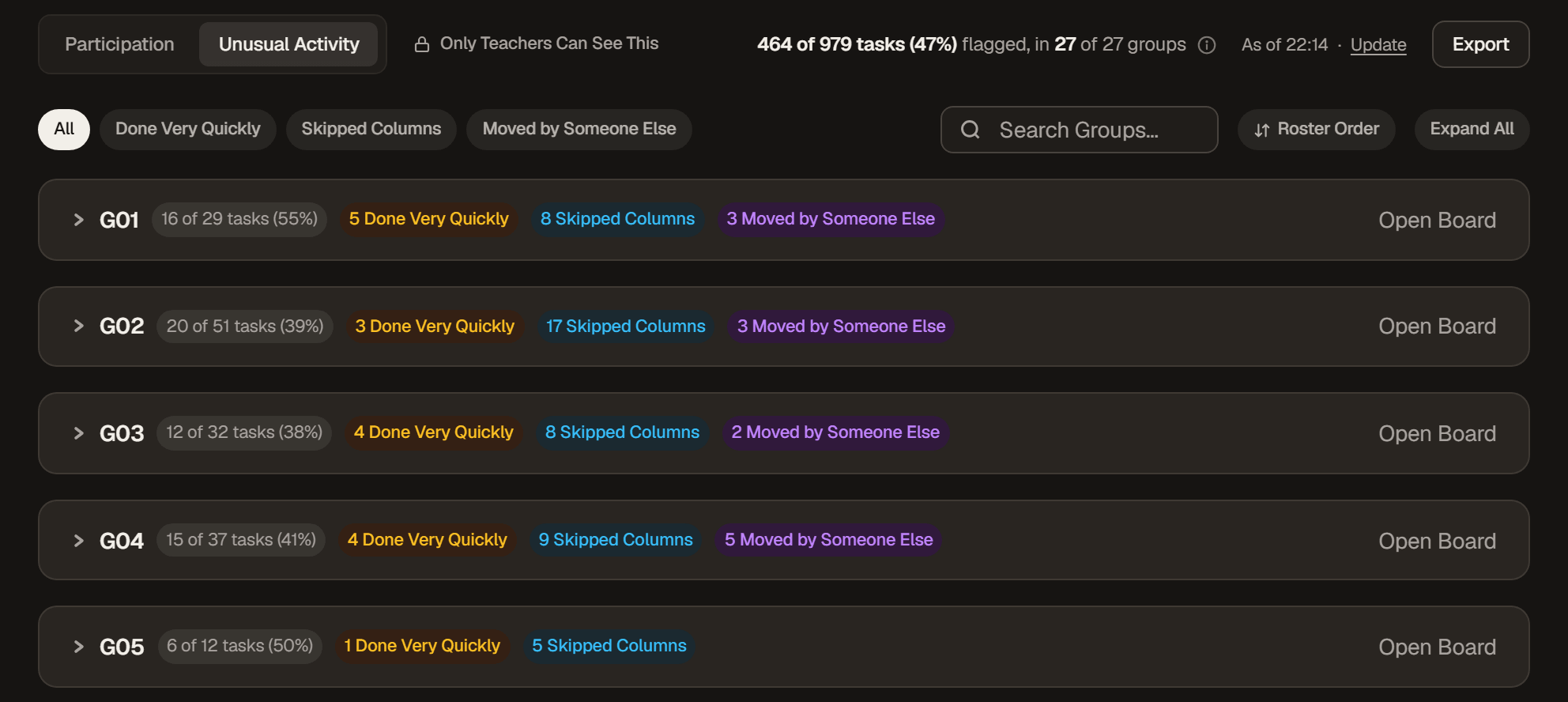The width and height of the screenshot is (1568, 702).
Task: Expand the G03 group row chevron
Action: coord(78,433)
